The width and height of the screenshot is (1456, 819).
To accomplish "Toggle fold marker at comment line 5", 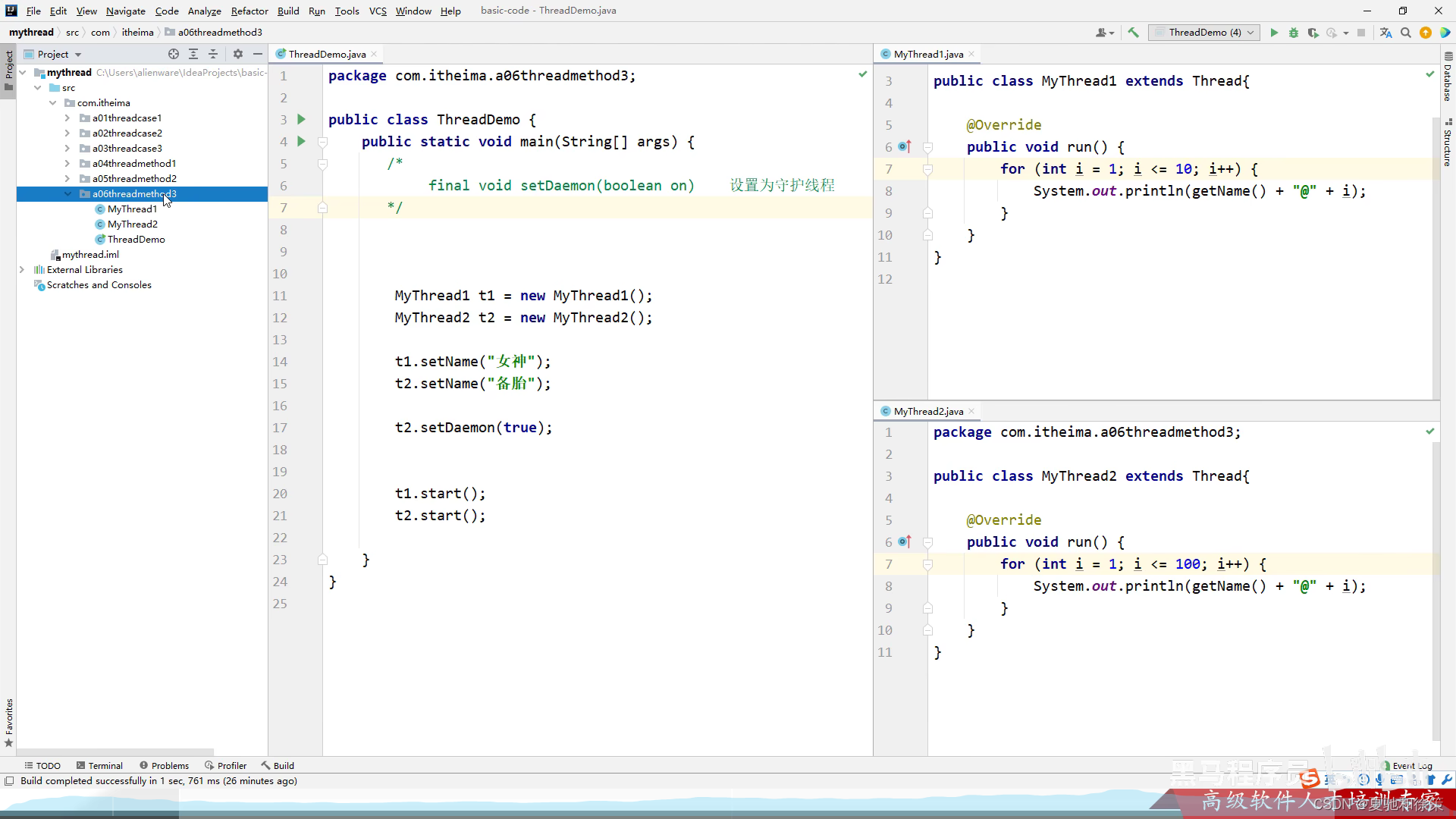I will click(x=322, y=164).
